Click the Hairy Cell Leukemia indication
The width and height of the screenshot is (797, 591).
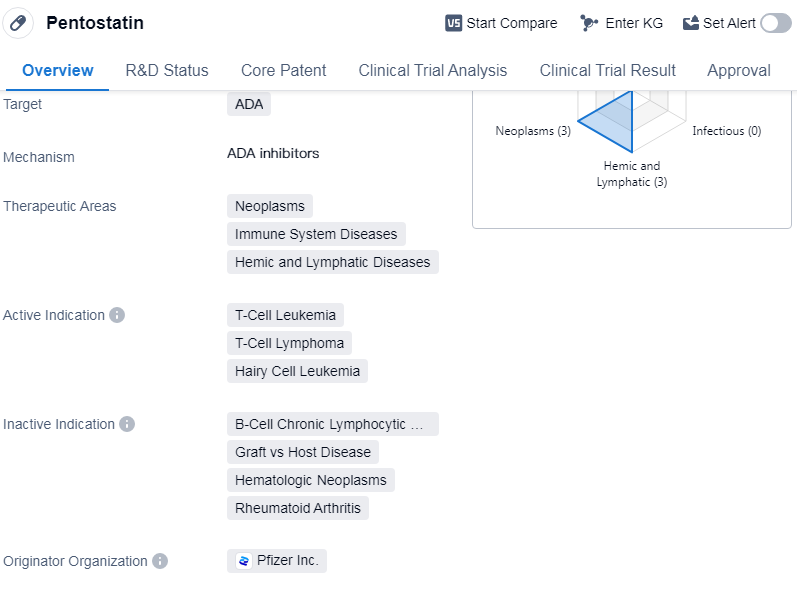pos(297,371)
